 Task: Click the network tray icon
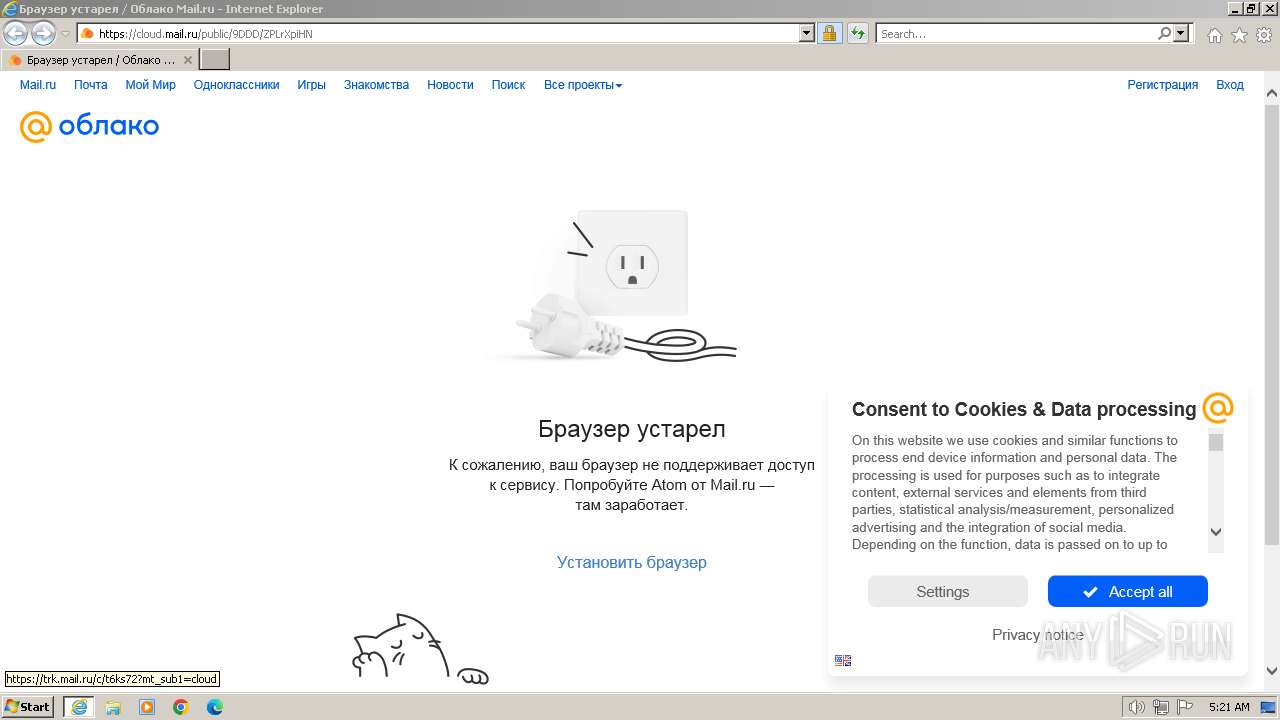point(1161,707)
